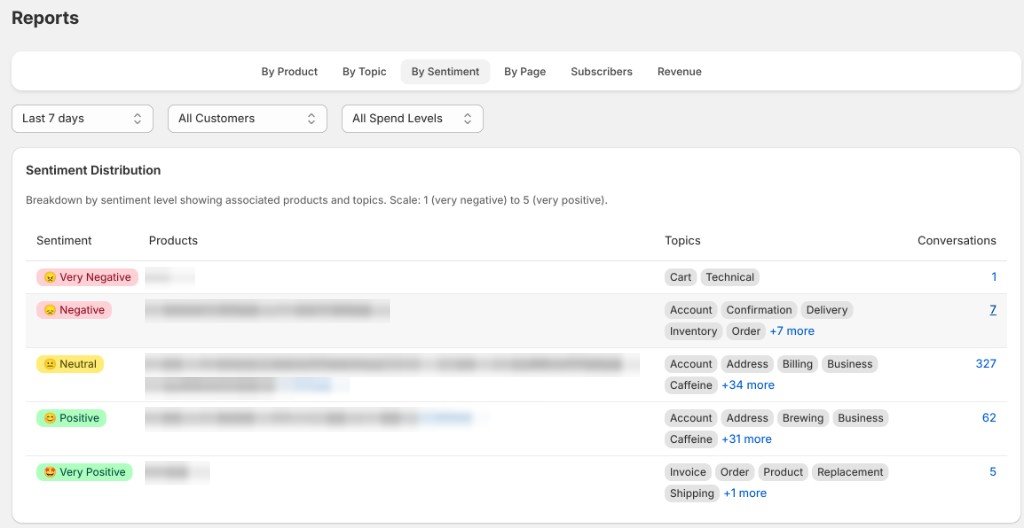Select the Billing topic tag
This screenshot has height=528, width=1024.
pos(797,364)
